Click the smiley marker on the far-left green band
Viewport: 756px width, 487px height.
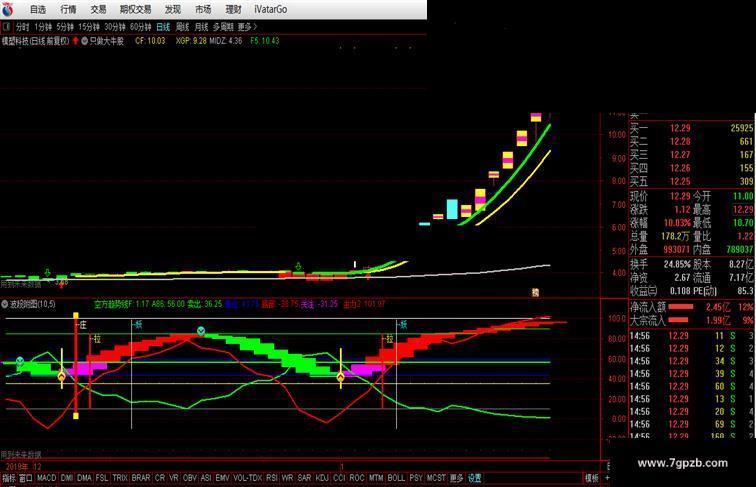[20, 361]
